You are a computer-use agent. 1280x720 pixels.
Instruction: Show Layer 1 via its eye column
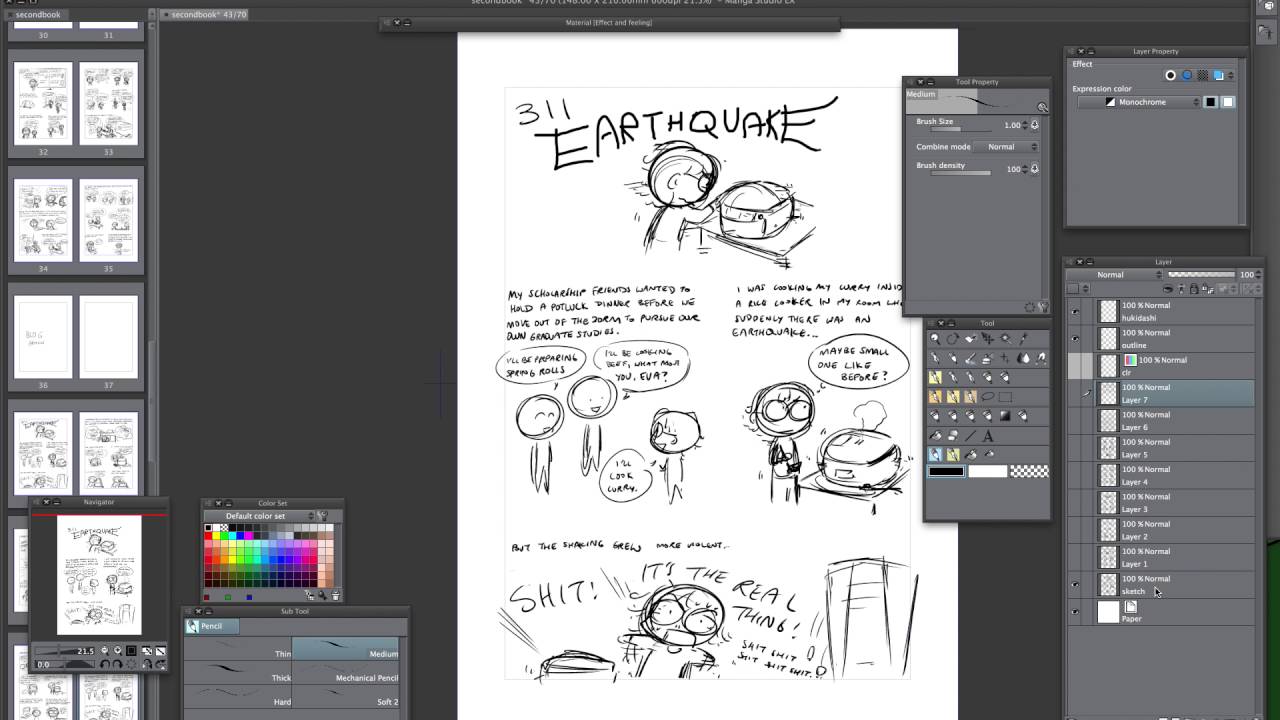click(1075, 557)
